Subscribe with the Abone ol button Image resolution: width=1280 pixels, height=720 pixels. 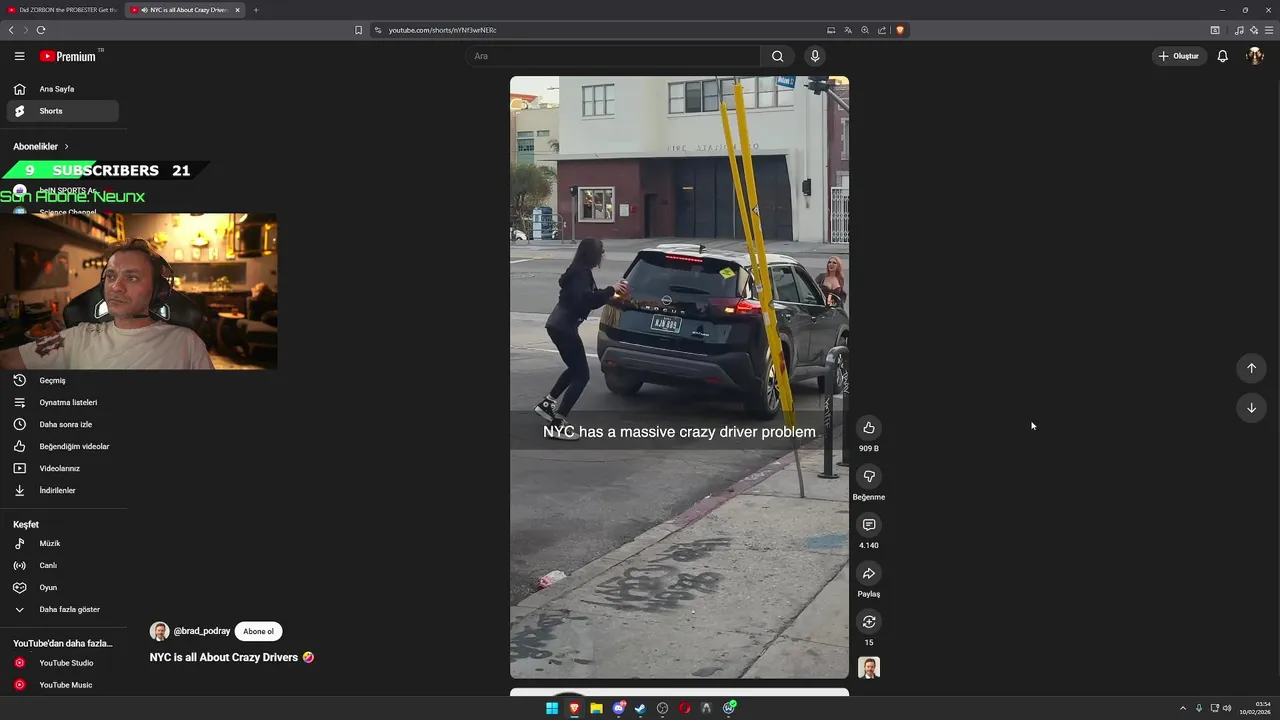click(258, 631)
